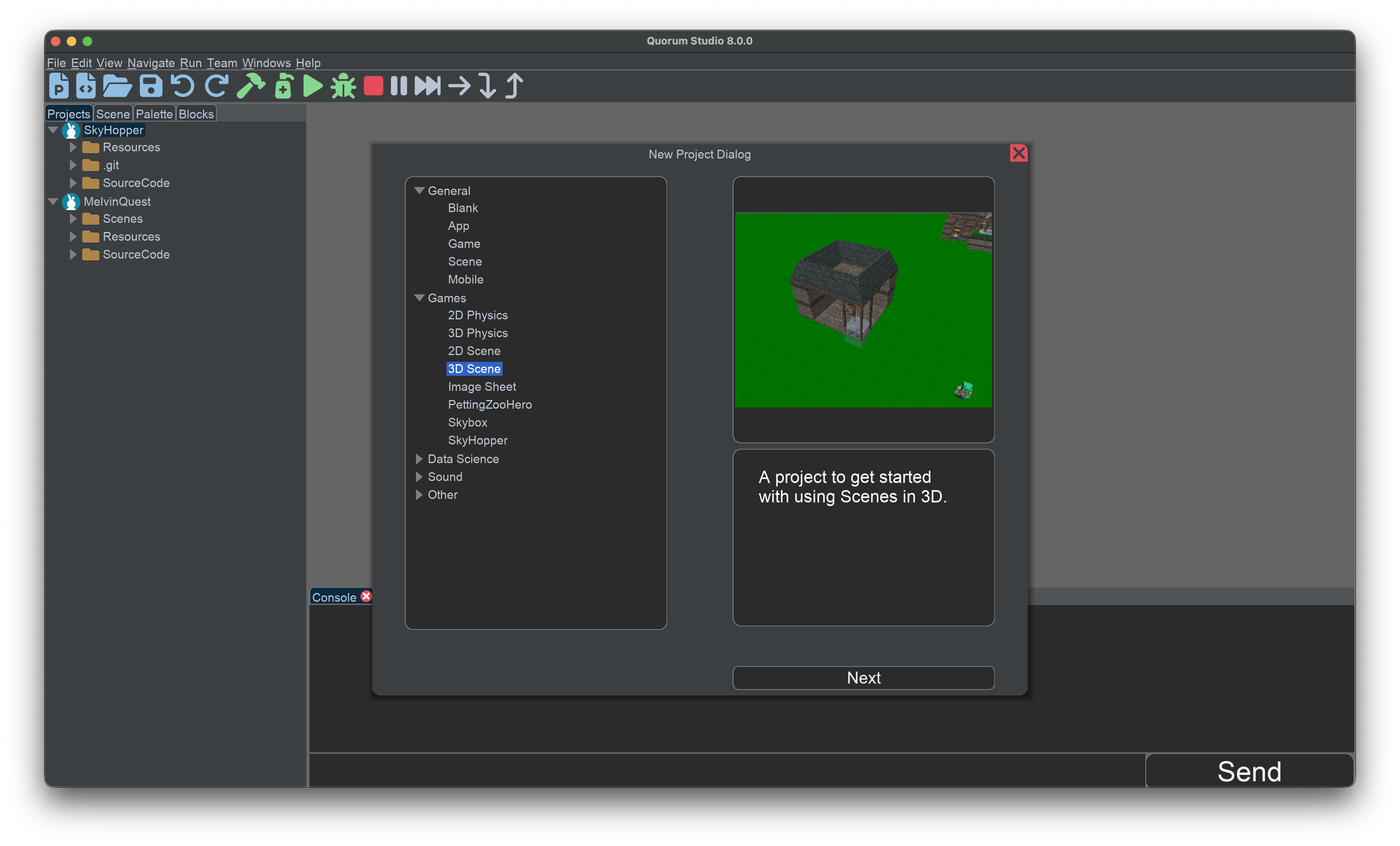Click the Undo arrow icon

[x=183, y=86]
